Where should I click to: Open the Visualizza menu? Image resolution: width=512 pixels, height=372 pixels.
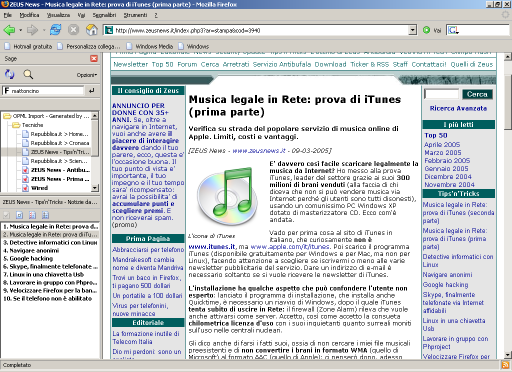coord(58,15)
